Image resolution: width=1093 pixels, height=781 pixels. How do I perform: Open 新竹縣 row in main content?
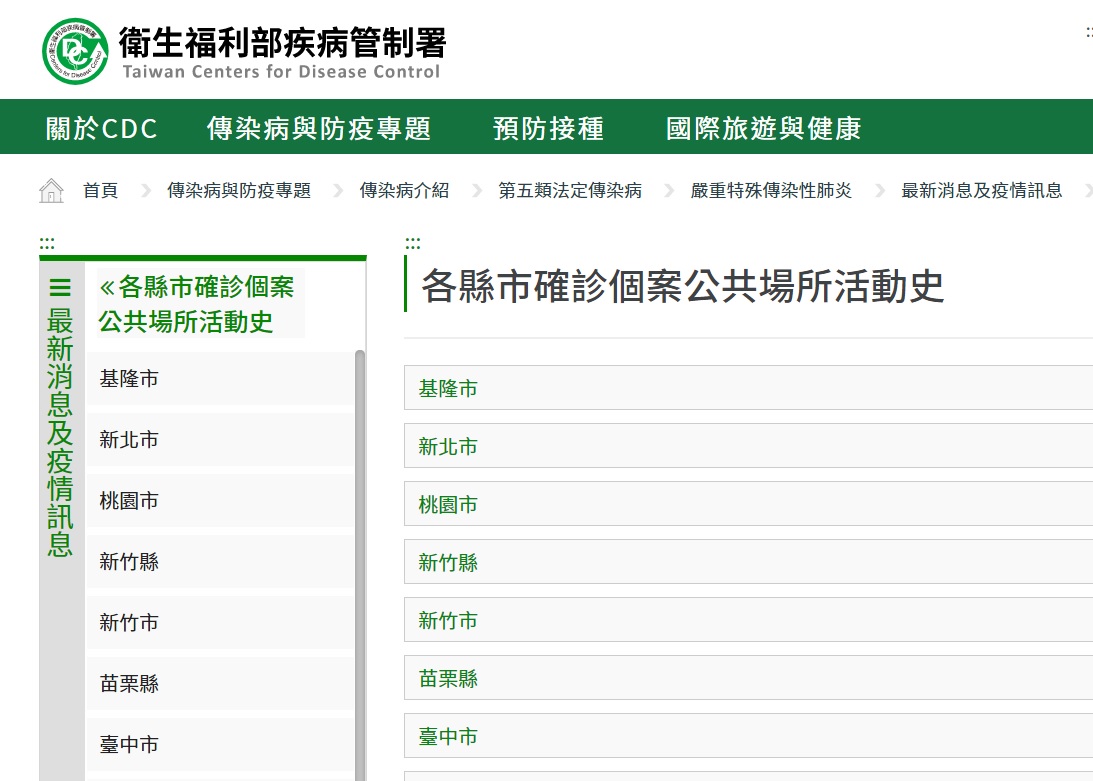tap(749, 561)
